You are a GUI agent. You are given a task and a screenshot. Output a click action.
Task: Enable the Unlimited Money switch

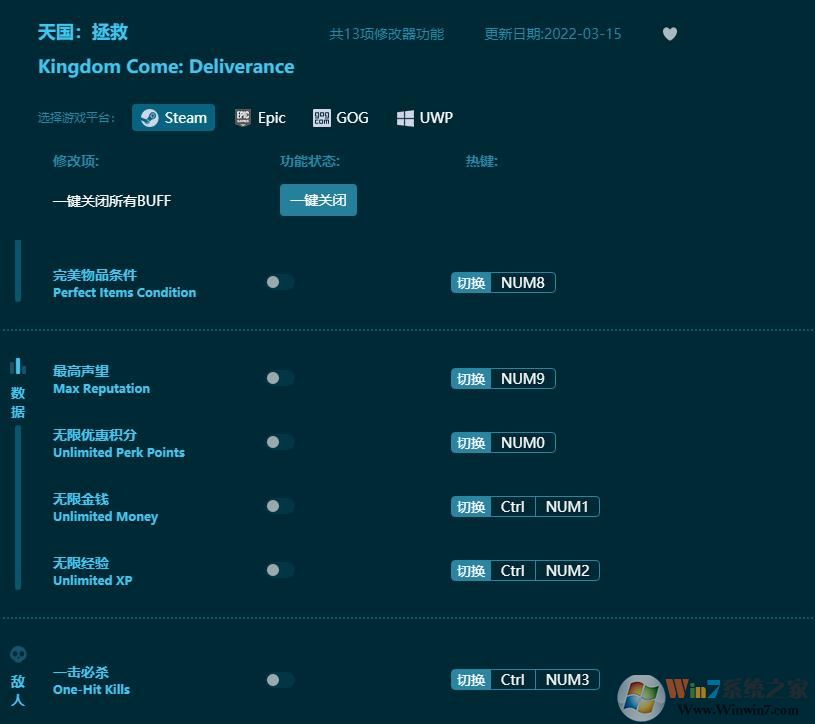coord(279,506)
